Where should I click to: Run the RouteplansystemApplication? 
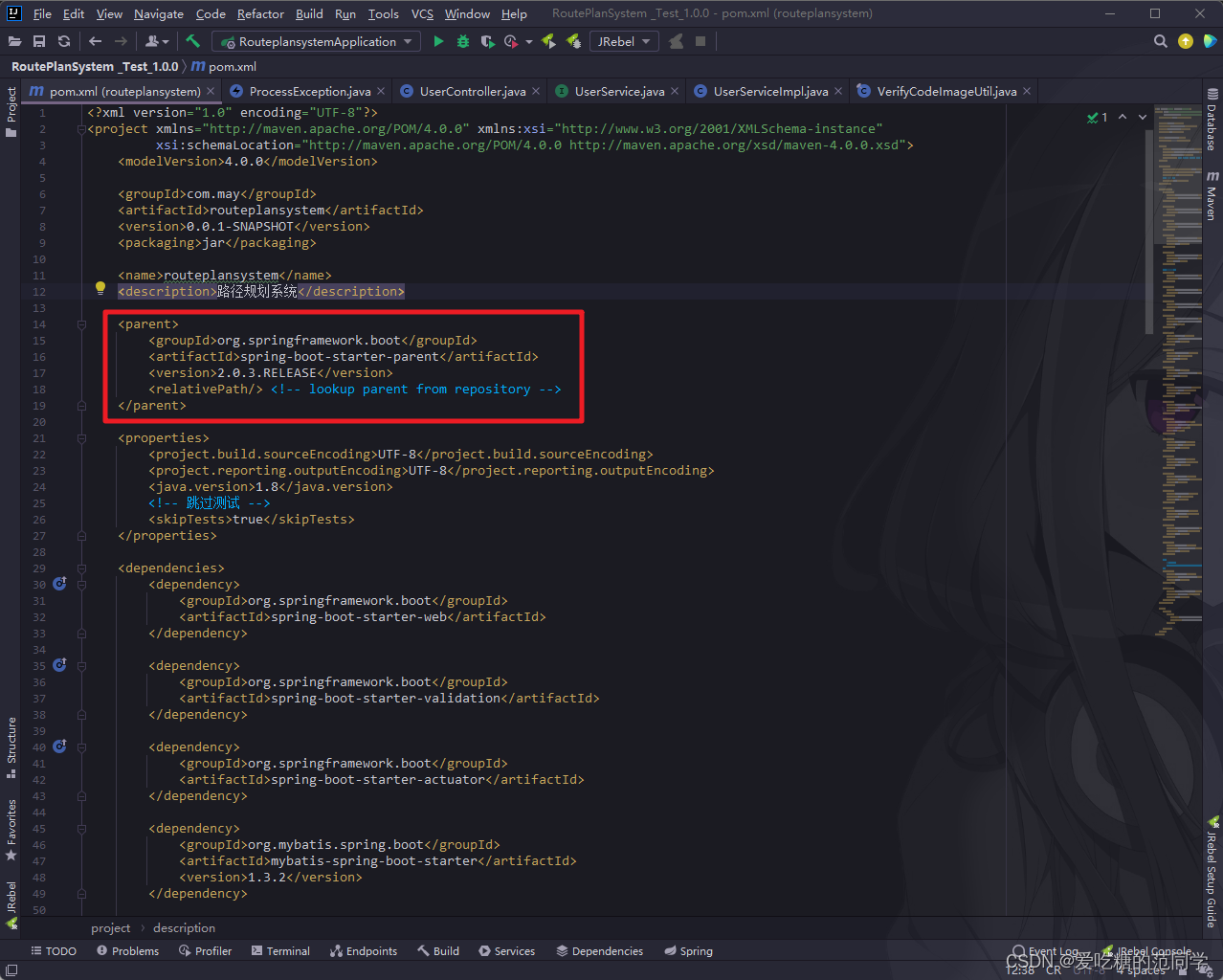point(438,41)
